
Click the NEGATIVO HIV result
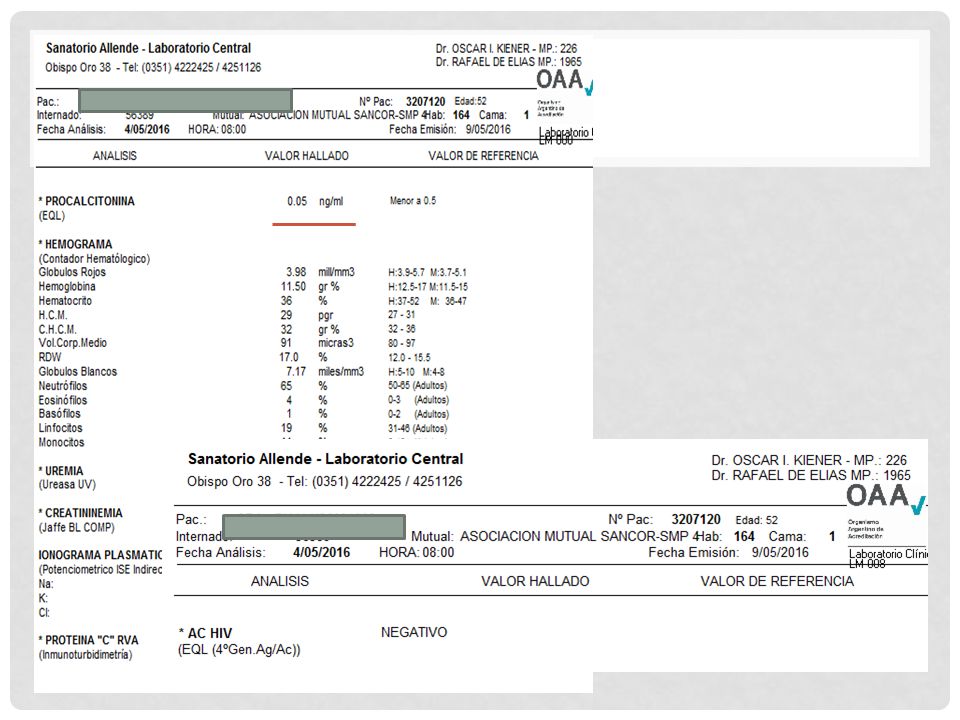(414, 632)
